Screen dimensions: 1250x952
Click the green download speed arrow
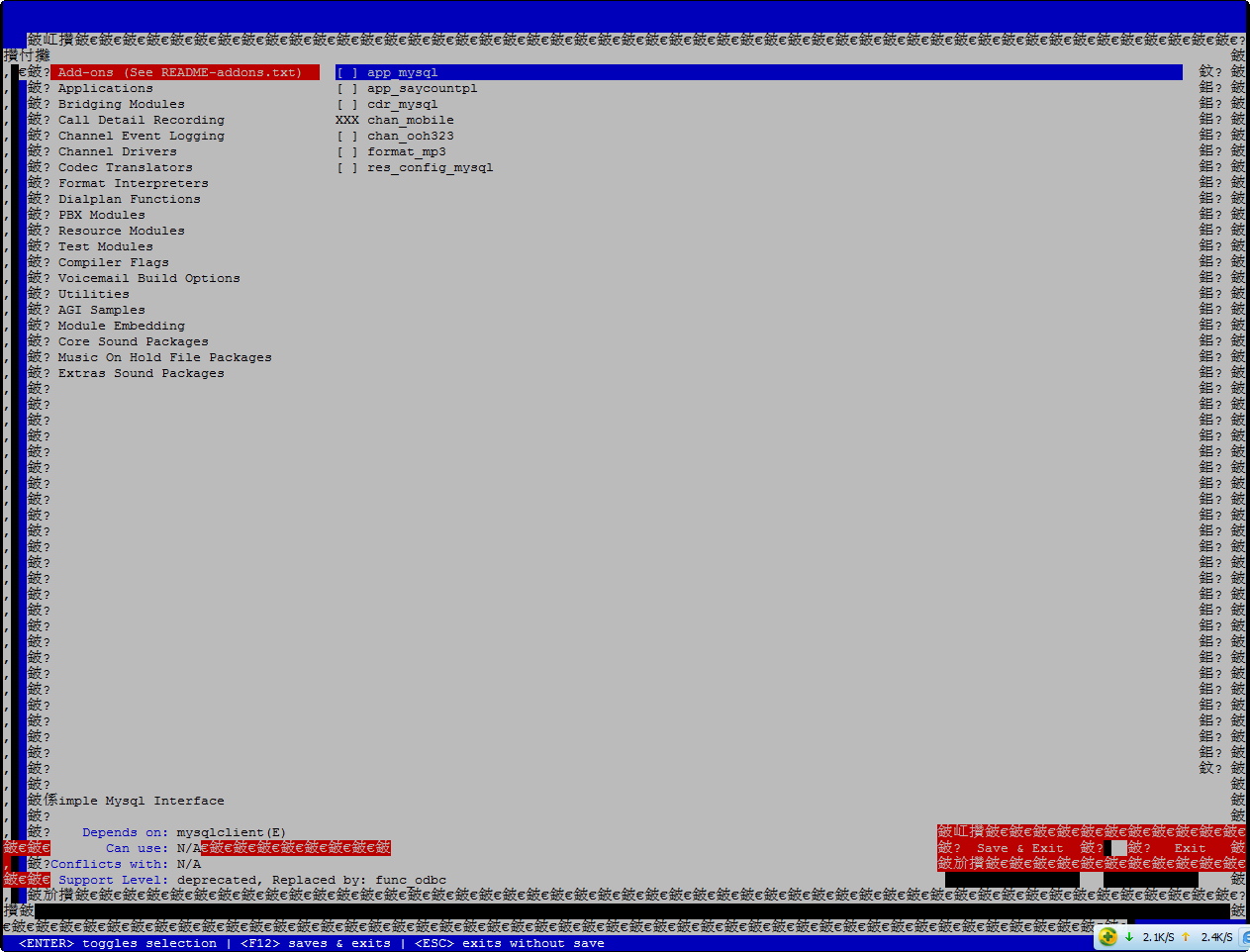(1129, 936)
